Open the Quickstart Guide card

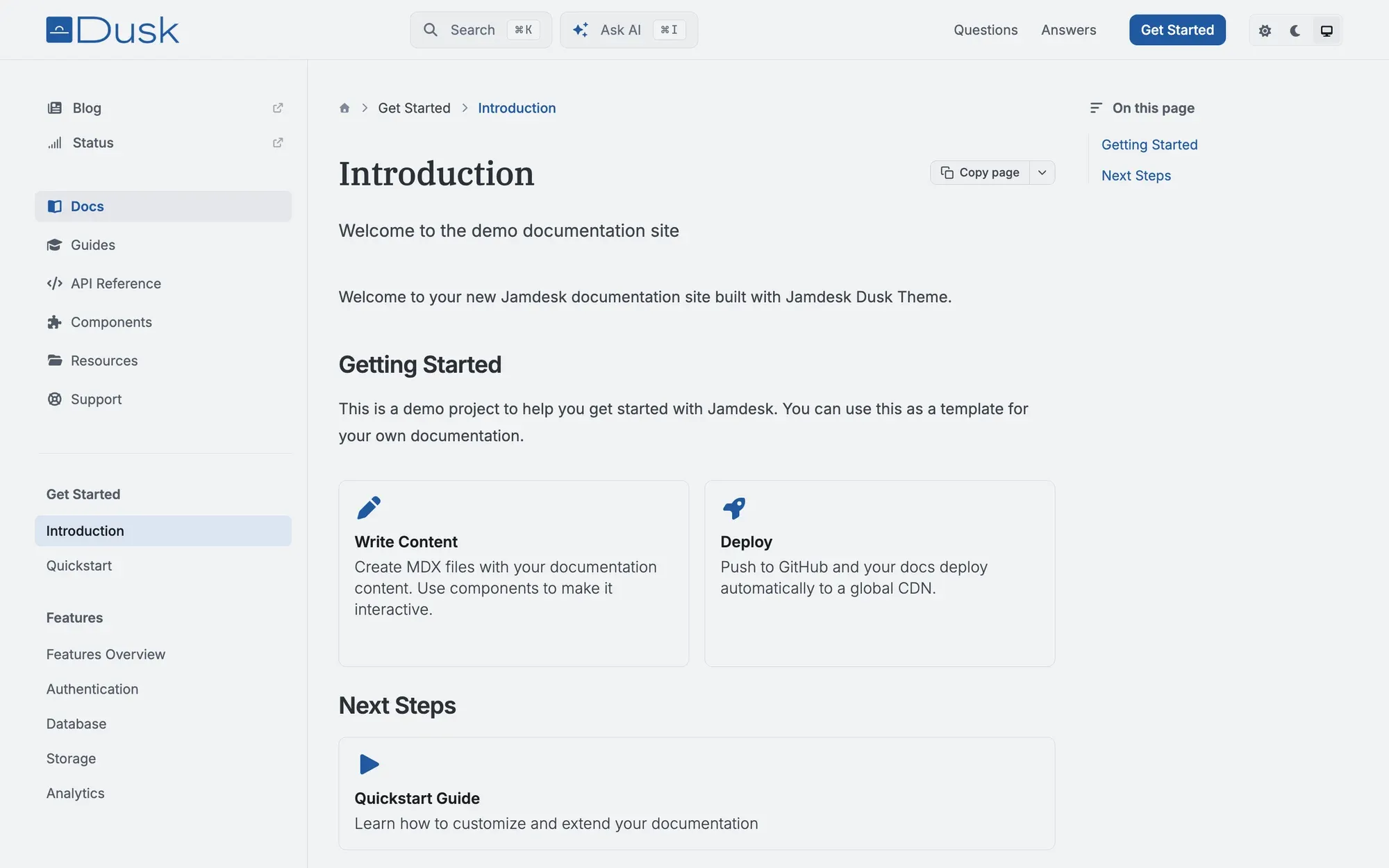tap(697, 793)
